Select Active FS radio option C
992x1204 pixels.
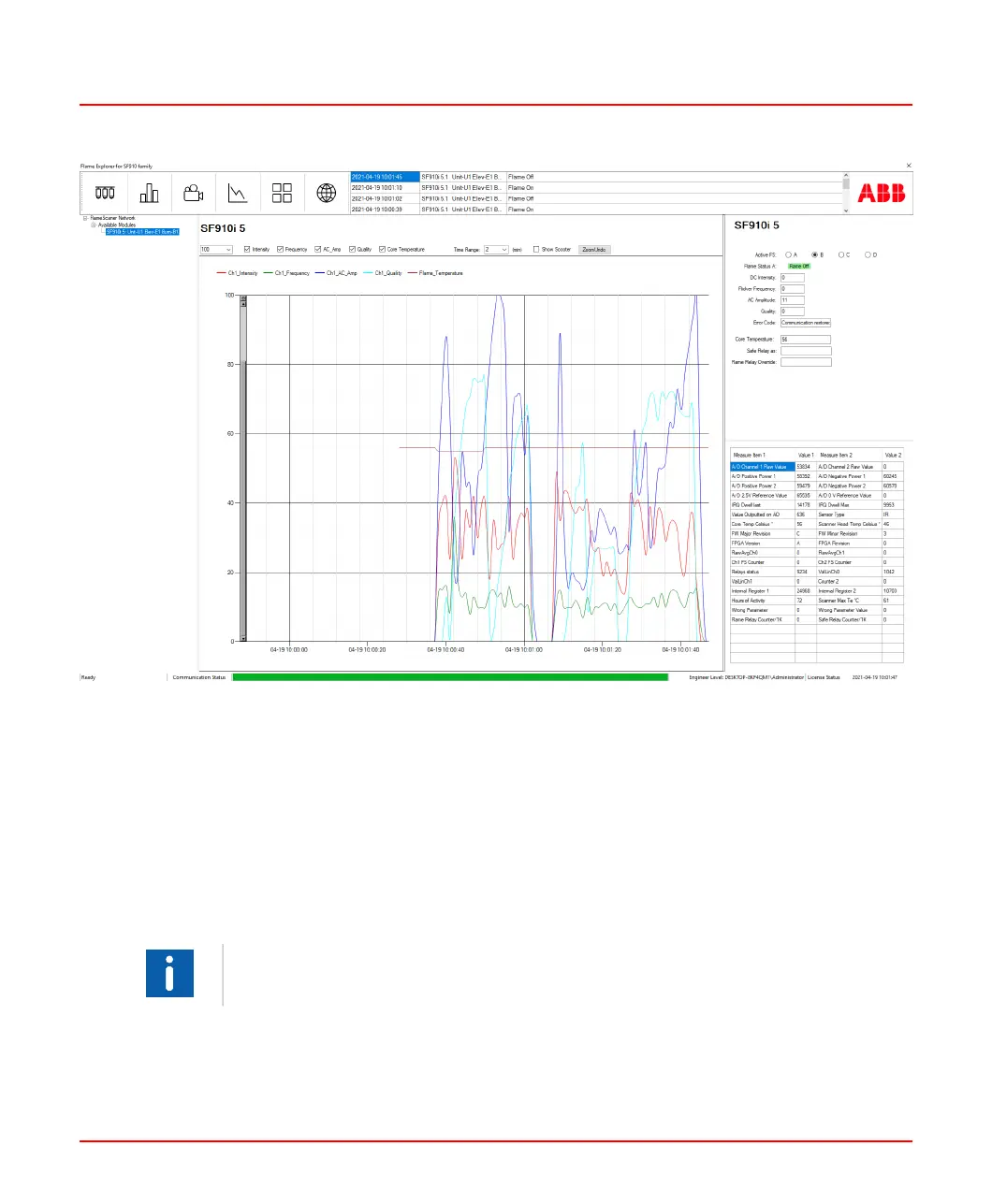click(841, 254)
